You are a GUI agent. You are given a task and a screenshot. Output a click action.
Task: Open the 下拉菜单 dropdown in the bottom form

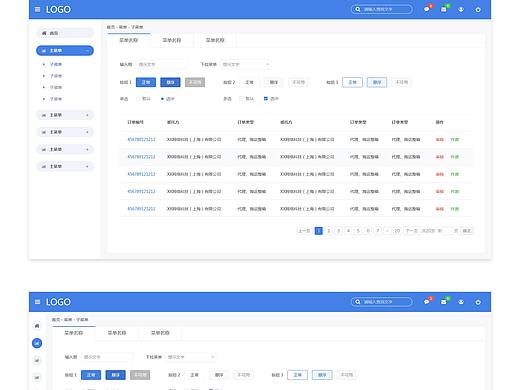pos(191,357)
